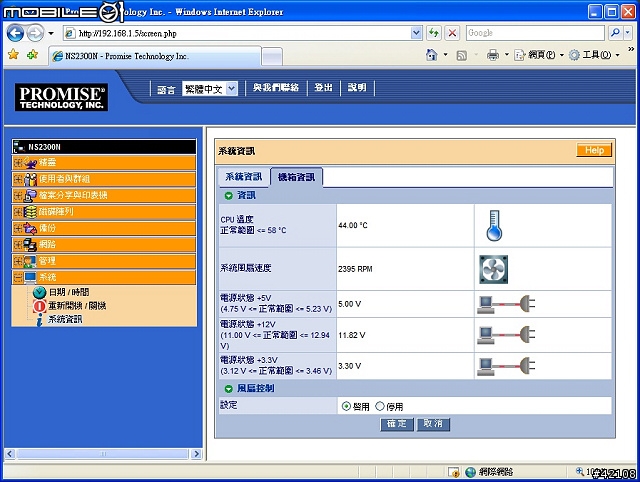The width and height of the screenshot is (640, 482).
Task: Click the 說明 help link in header
Action: tap(357, 88)
